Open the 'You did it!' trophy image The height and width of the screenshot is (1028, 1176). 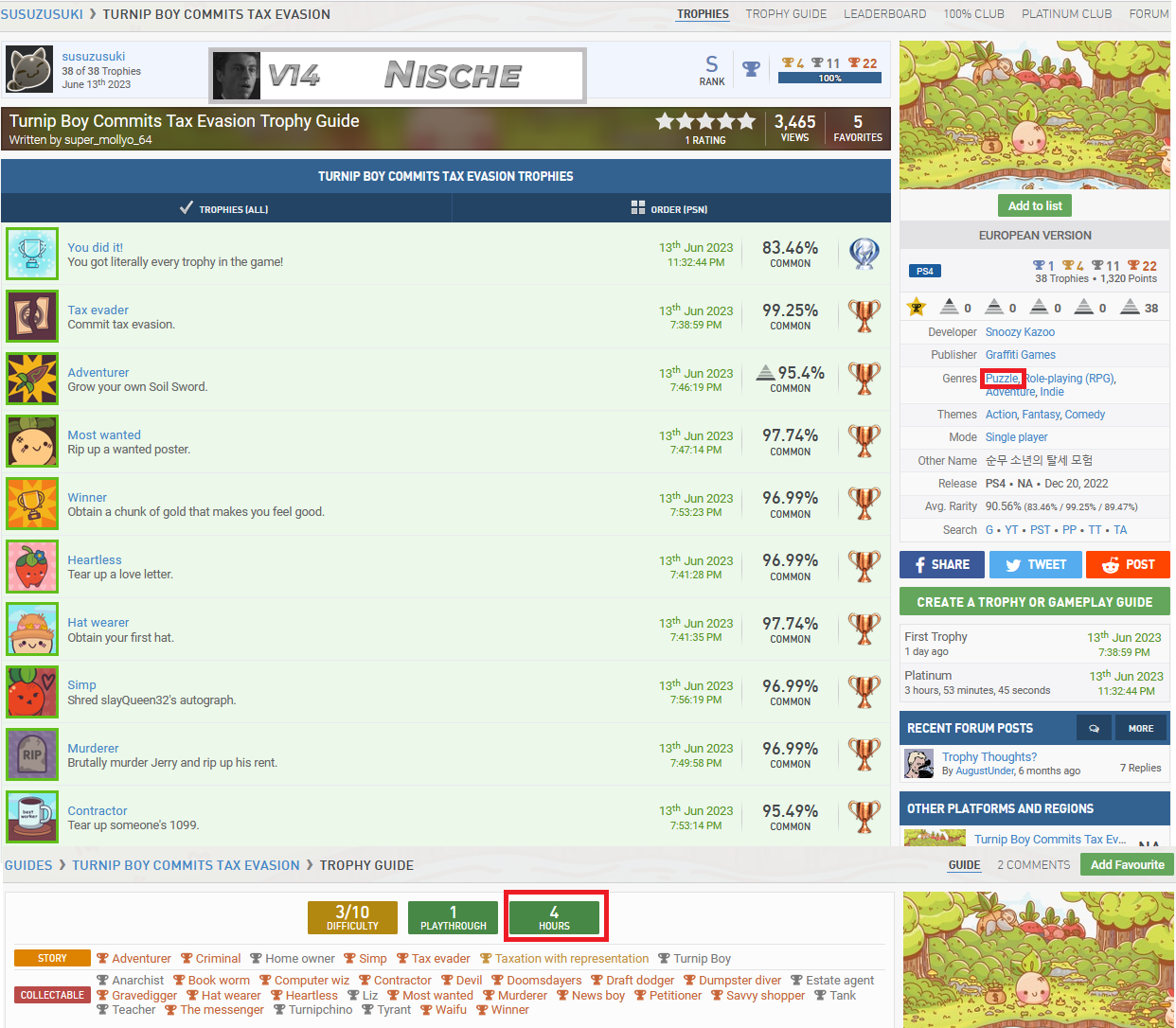32,254
